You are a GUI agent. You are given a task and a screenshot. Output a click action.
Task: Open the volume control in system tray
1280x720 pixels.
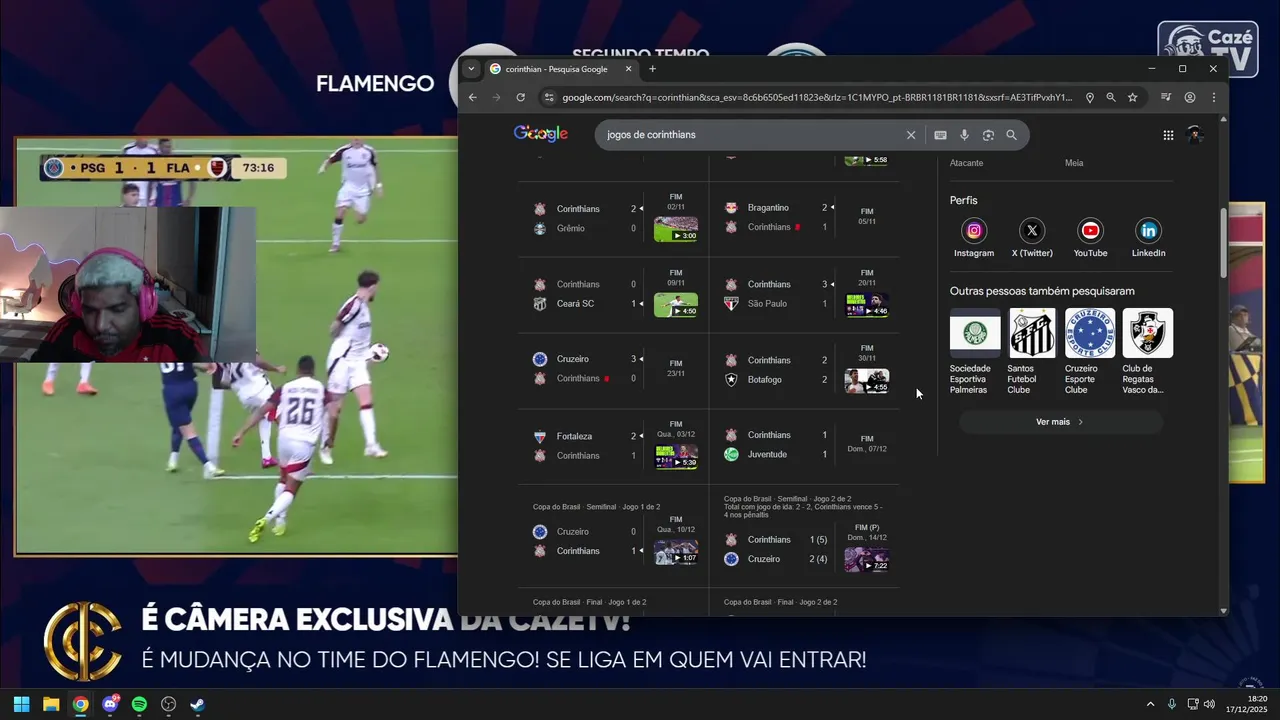[x=1209, y=704]
